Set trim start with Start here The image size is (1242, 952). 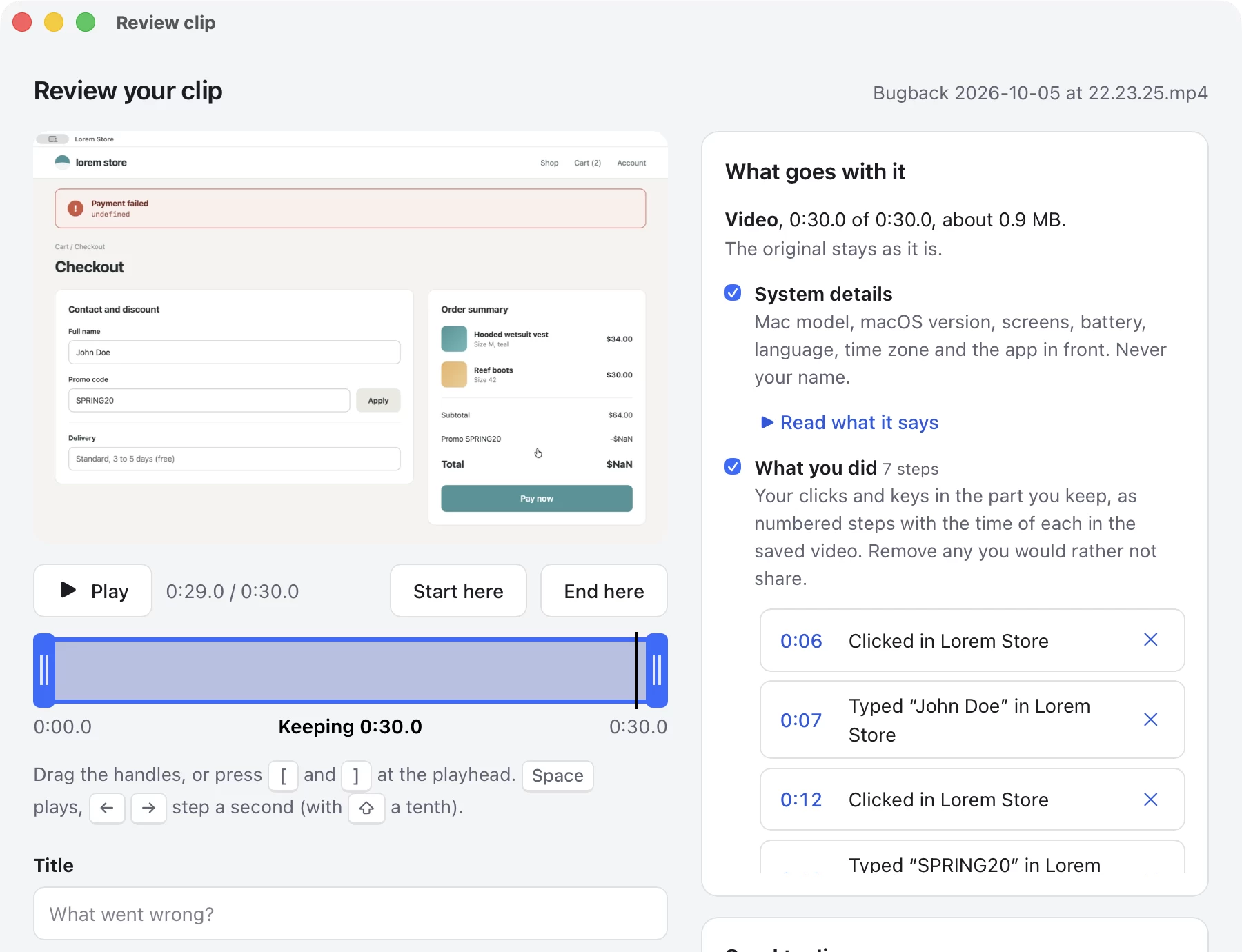(458, 591)
